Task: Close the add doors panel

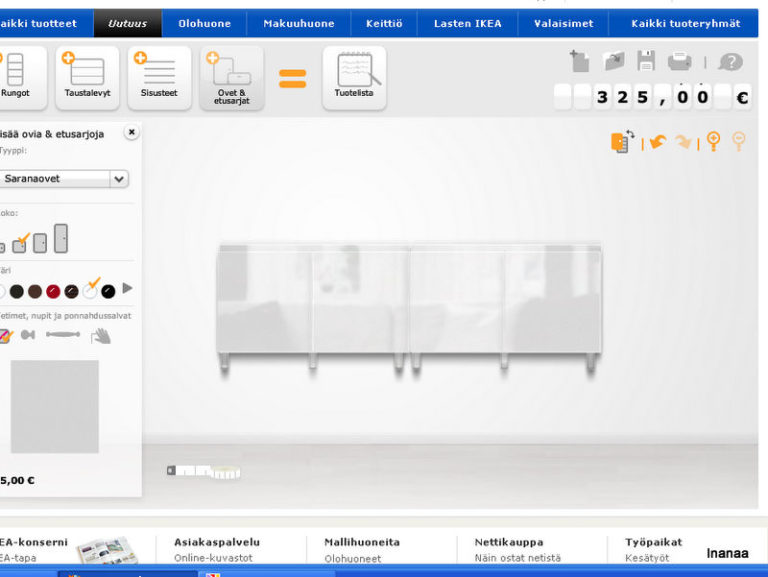Action: pos(131,132)
